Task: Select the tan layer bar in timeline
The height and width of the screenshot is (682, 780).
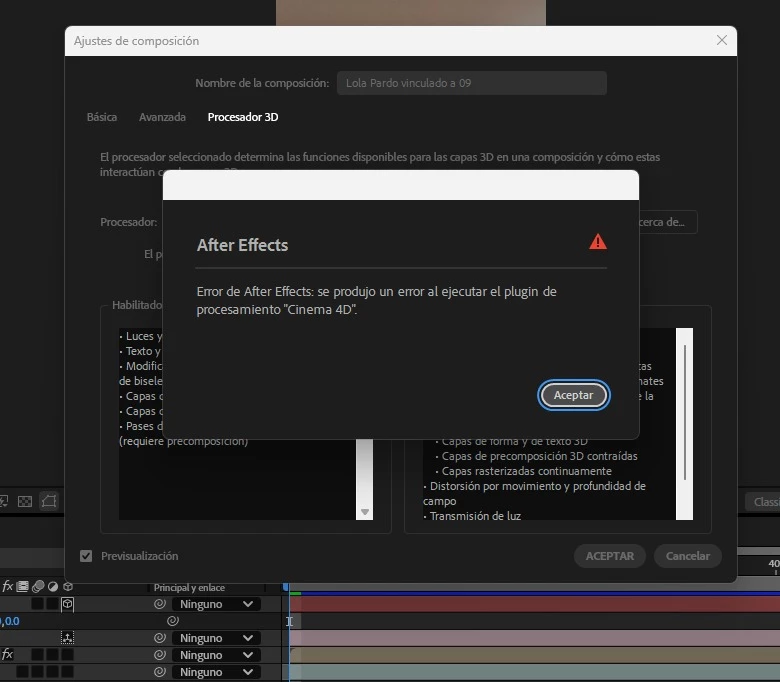Action: pos(535,655)
